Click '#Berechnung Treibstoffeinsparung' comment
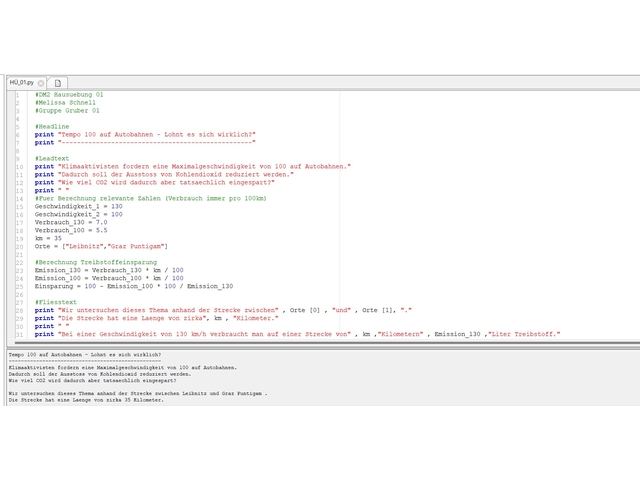The width and height of the screenshot is (640, 480). click(96, 262)
